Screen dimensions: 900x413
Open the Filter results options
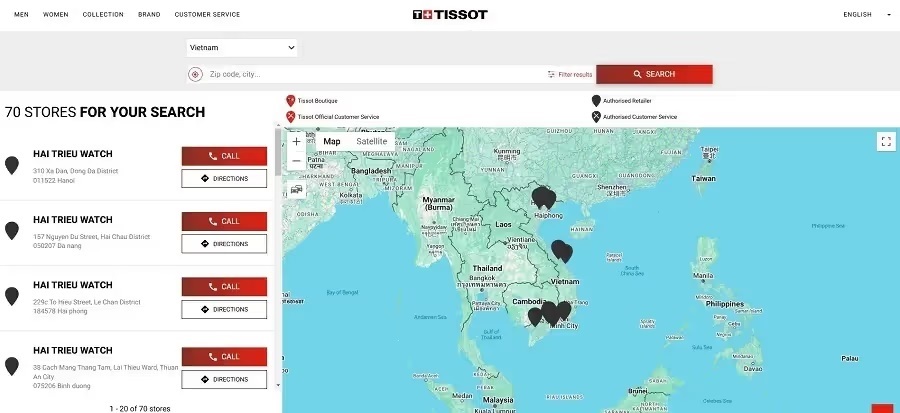click(569, 75)
